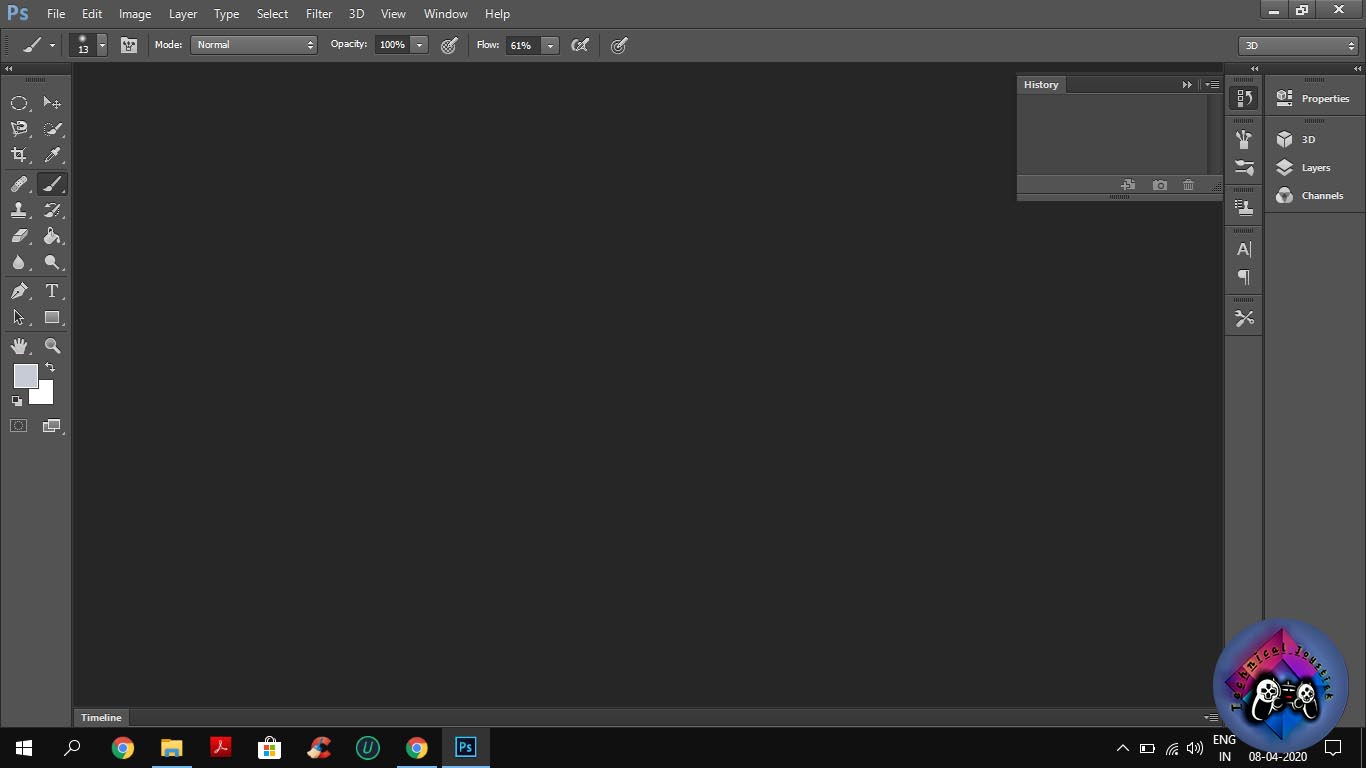The height and width of the screenshot is (768, 1366).
Task: Select the Horizontal Type tool
Action: coord(52,291)
